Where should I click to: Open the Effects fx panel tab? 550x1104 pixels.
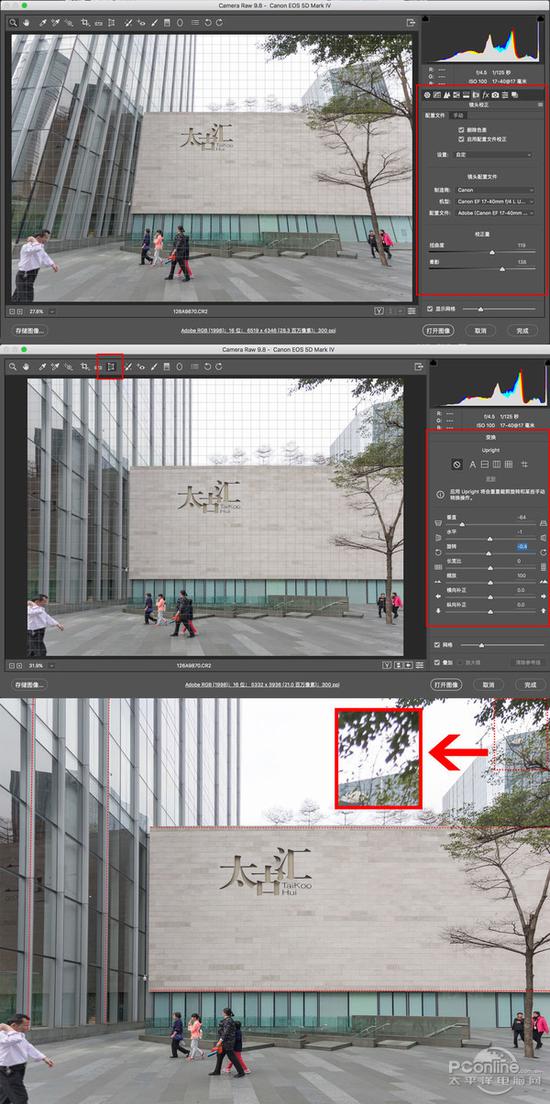[486, 95]
